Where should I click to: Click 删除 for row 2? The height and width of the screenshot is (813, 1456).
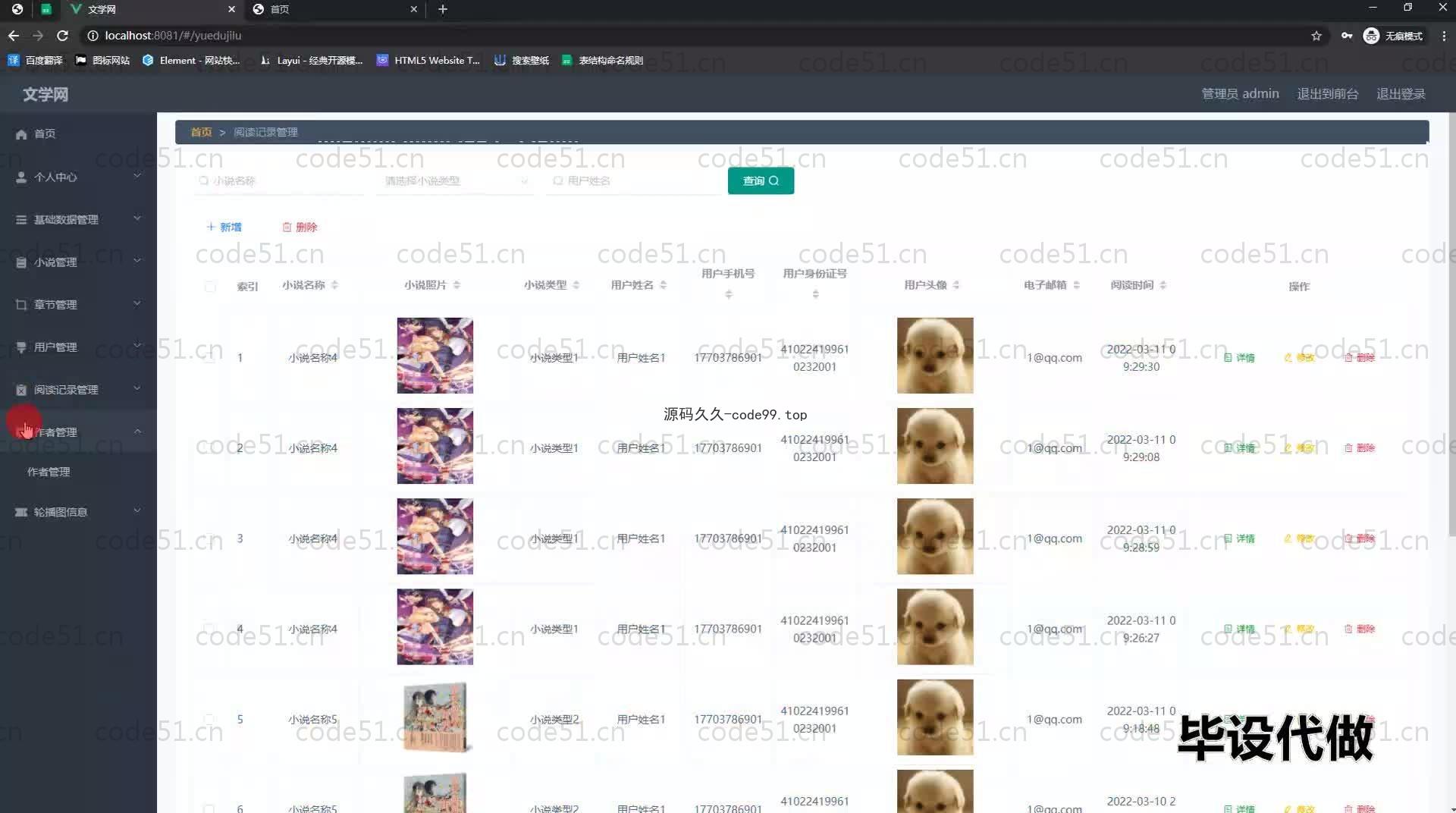1360,448
